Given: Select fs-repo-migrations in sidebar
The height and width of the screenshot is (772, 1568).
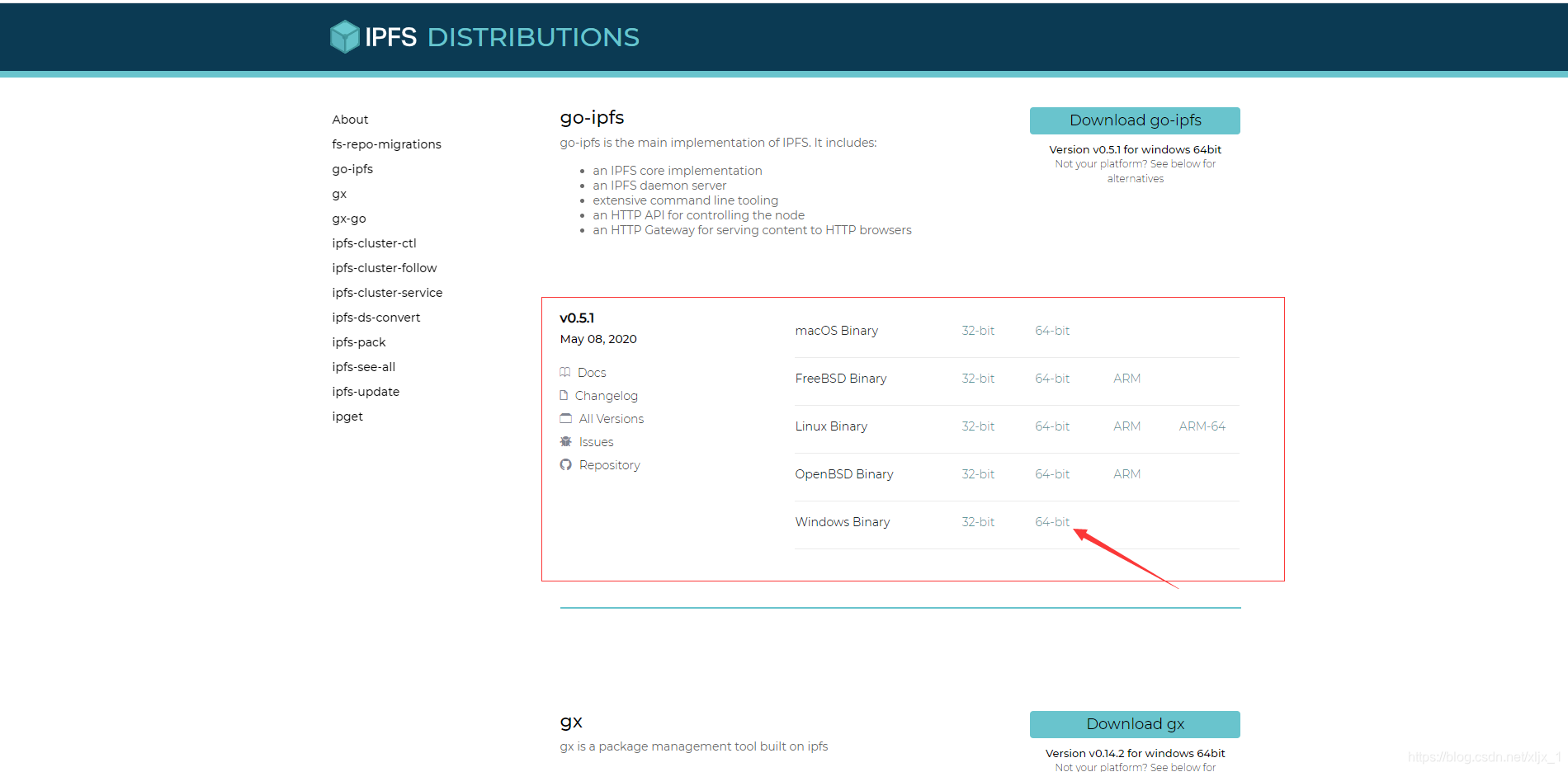Looking at the screenshot, I should coord(386,144).
